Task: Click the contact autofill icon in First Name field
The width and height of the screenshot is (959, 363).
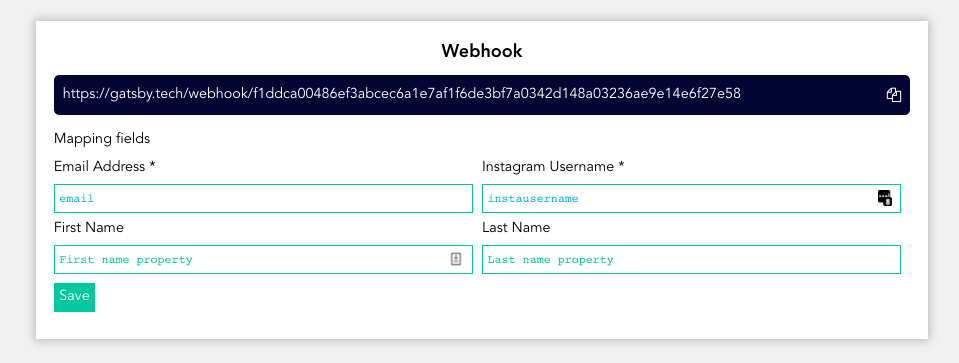Action: pos(456,259)
